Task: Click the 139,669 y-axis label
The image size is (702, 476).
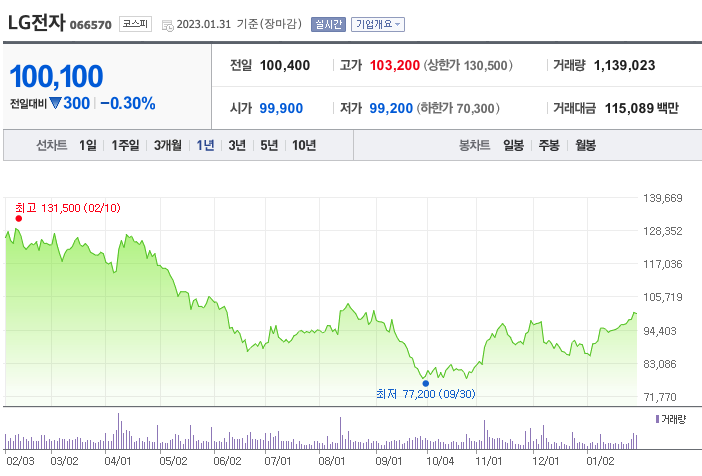Action: (663, 198)
